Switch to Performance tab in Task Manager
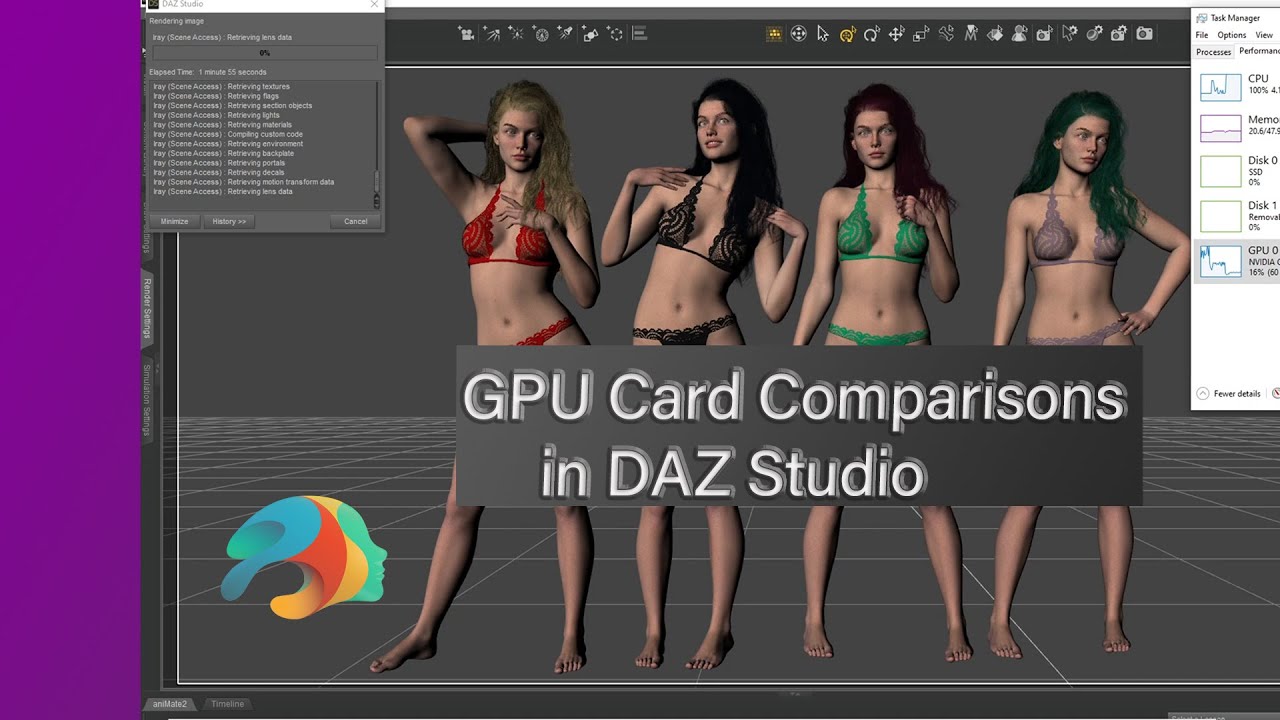This screenshot has height=720, width=1280. click(x=1258, y=51)
